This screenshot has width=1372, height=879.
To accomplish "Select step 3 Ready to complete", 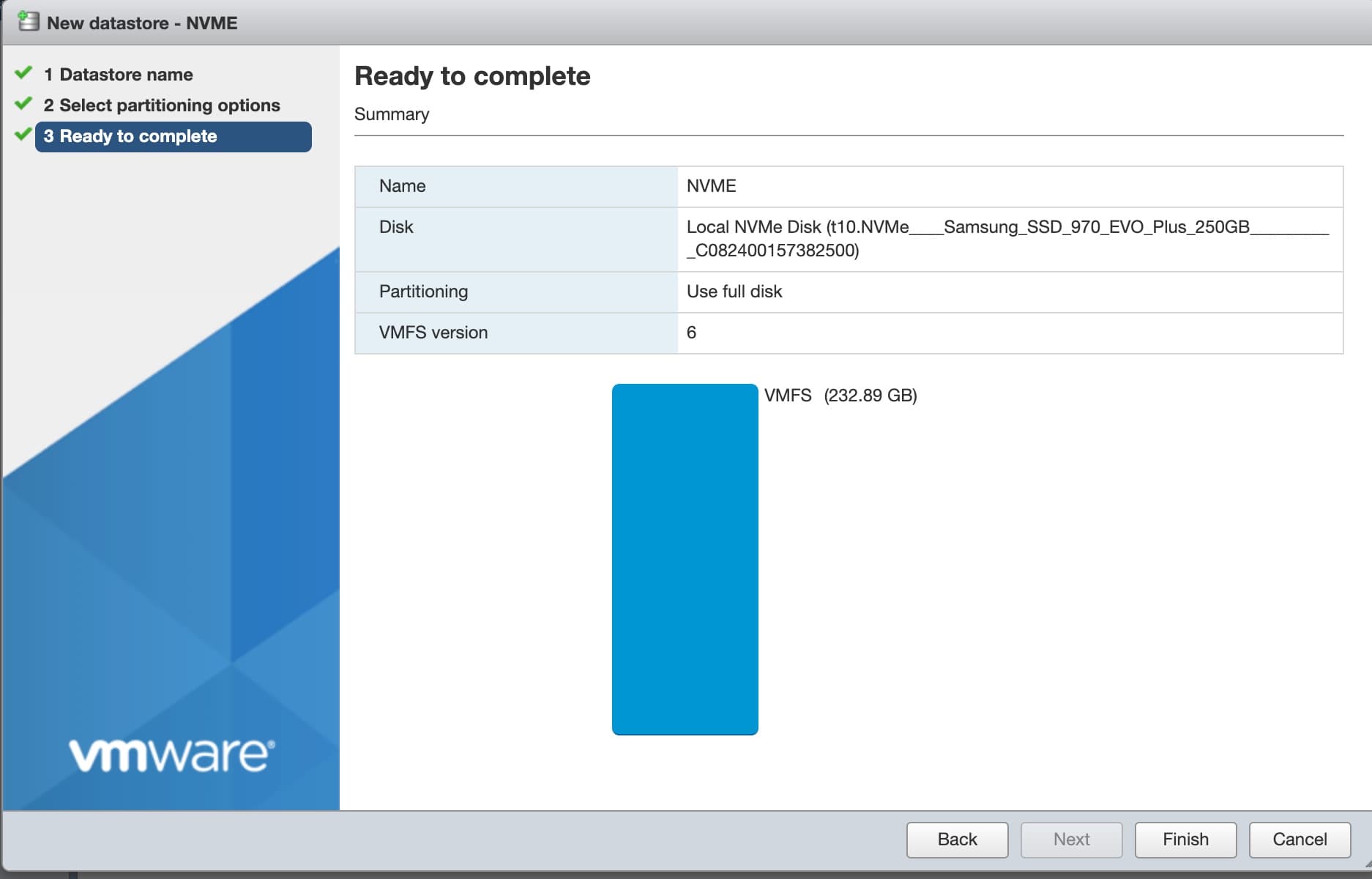I will [174, 136].
